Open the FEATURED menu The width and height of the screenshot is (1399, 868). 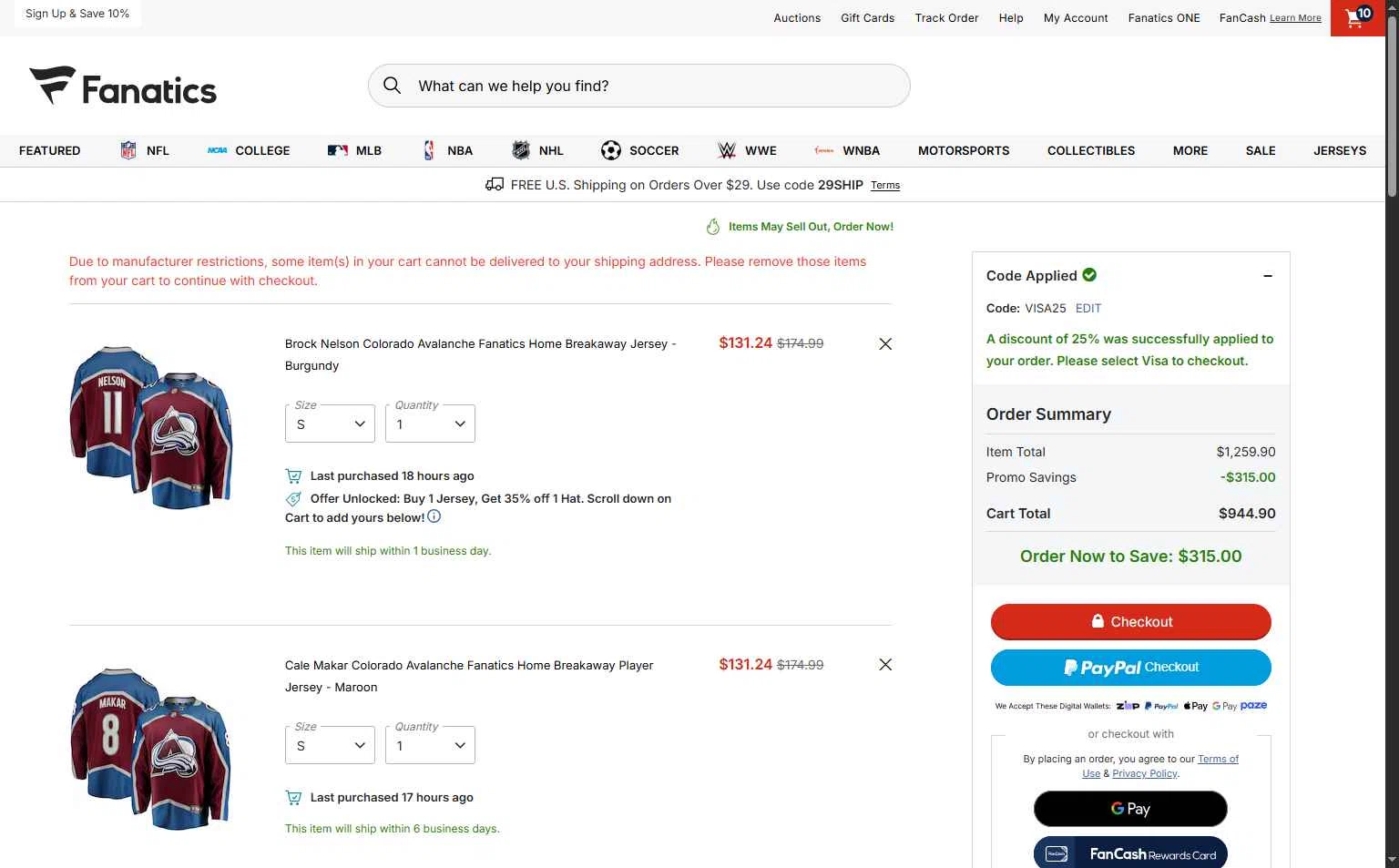(x=50, y=150)
